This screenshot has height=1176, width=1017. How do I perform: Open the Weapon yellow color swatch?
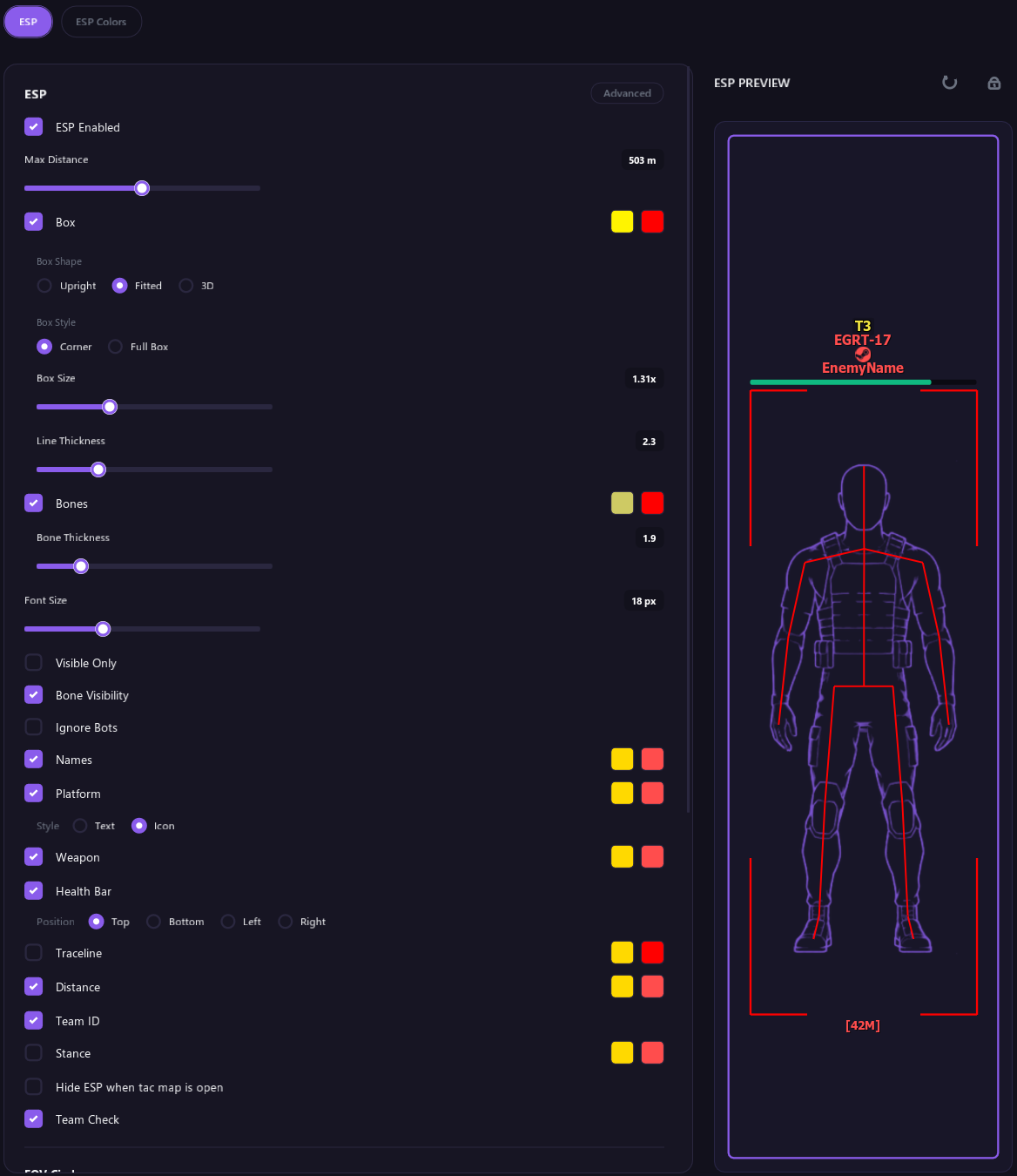pos(622,856)
